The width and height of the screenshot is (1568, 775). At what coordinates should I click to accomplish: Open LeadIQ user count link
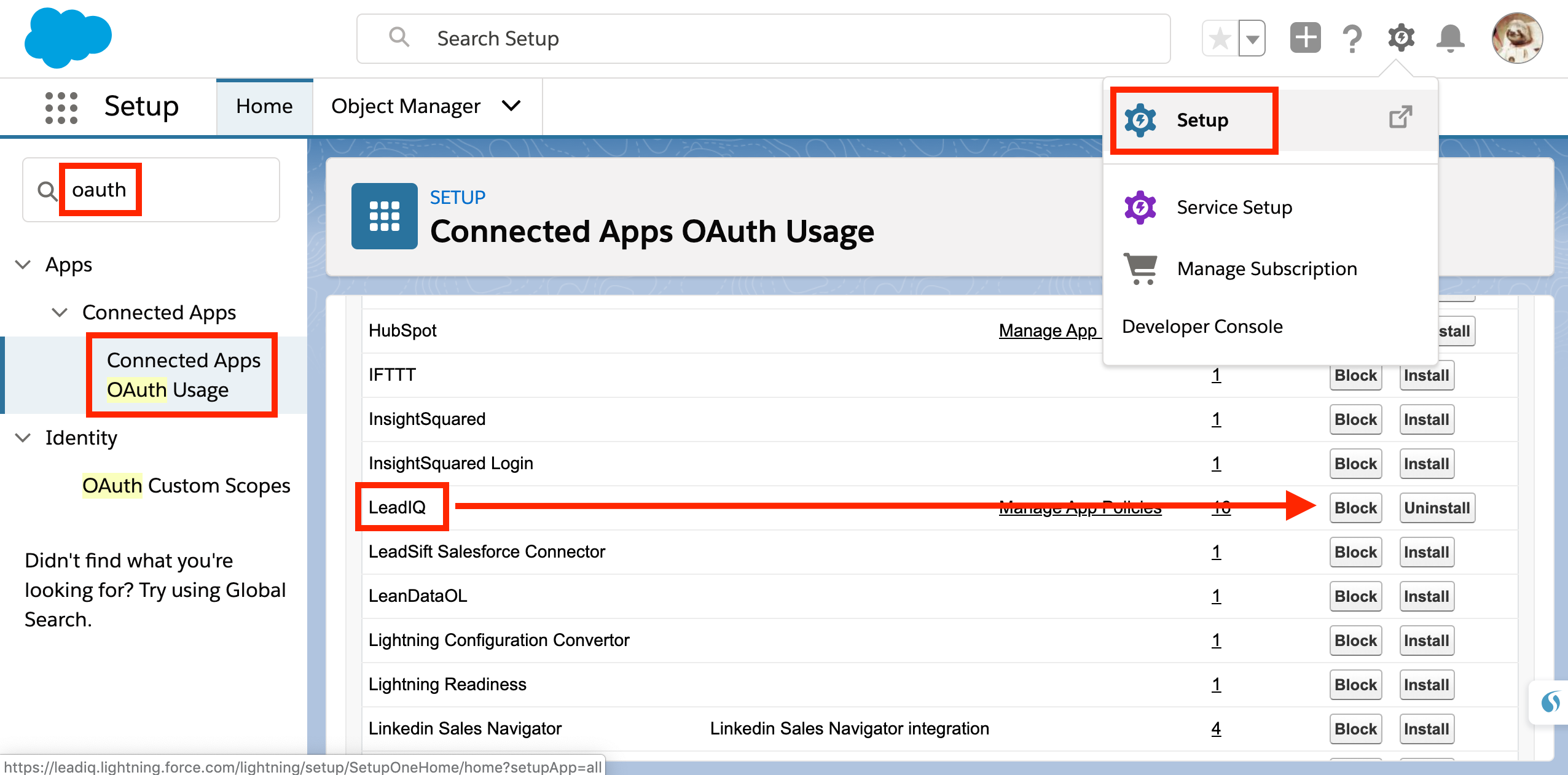pos(1221,507)
